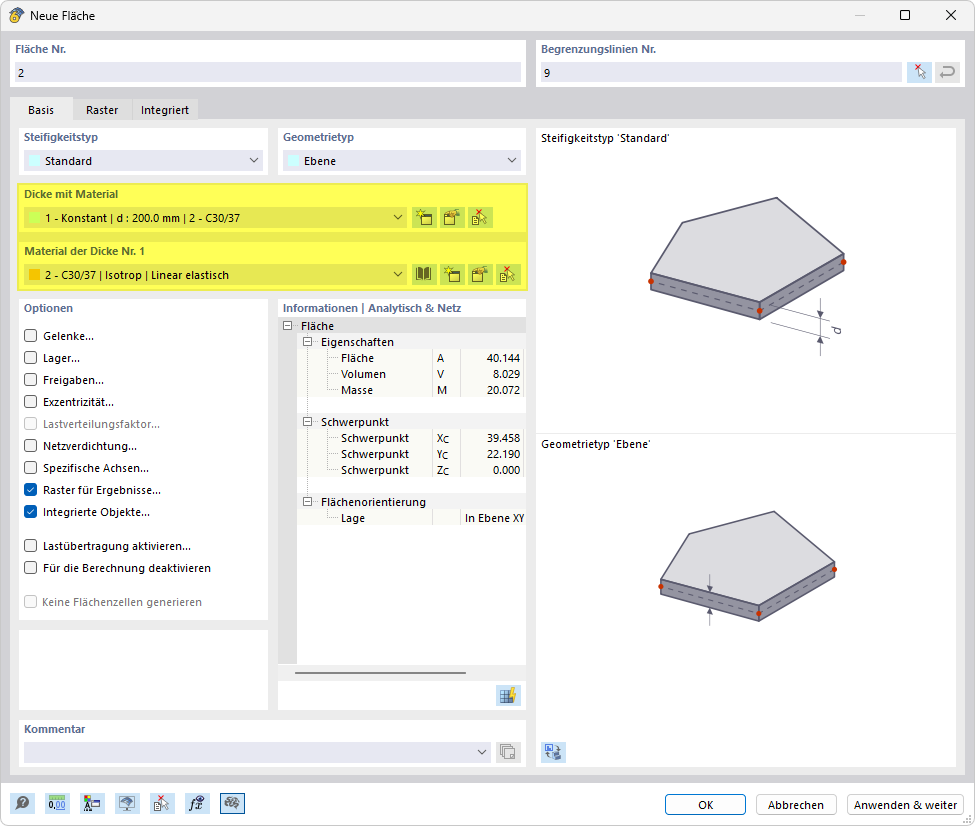Click the highlighted brain-like icon in bottom toolbar

pos(232,804)
